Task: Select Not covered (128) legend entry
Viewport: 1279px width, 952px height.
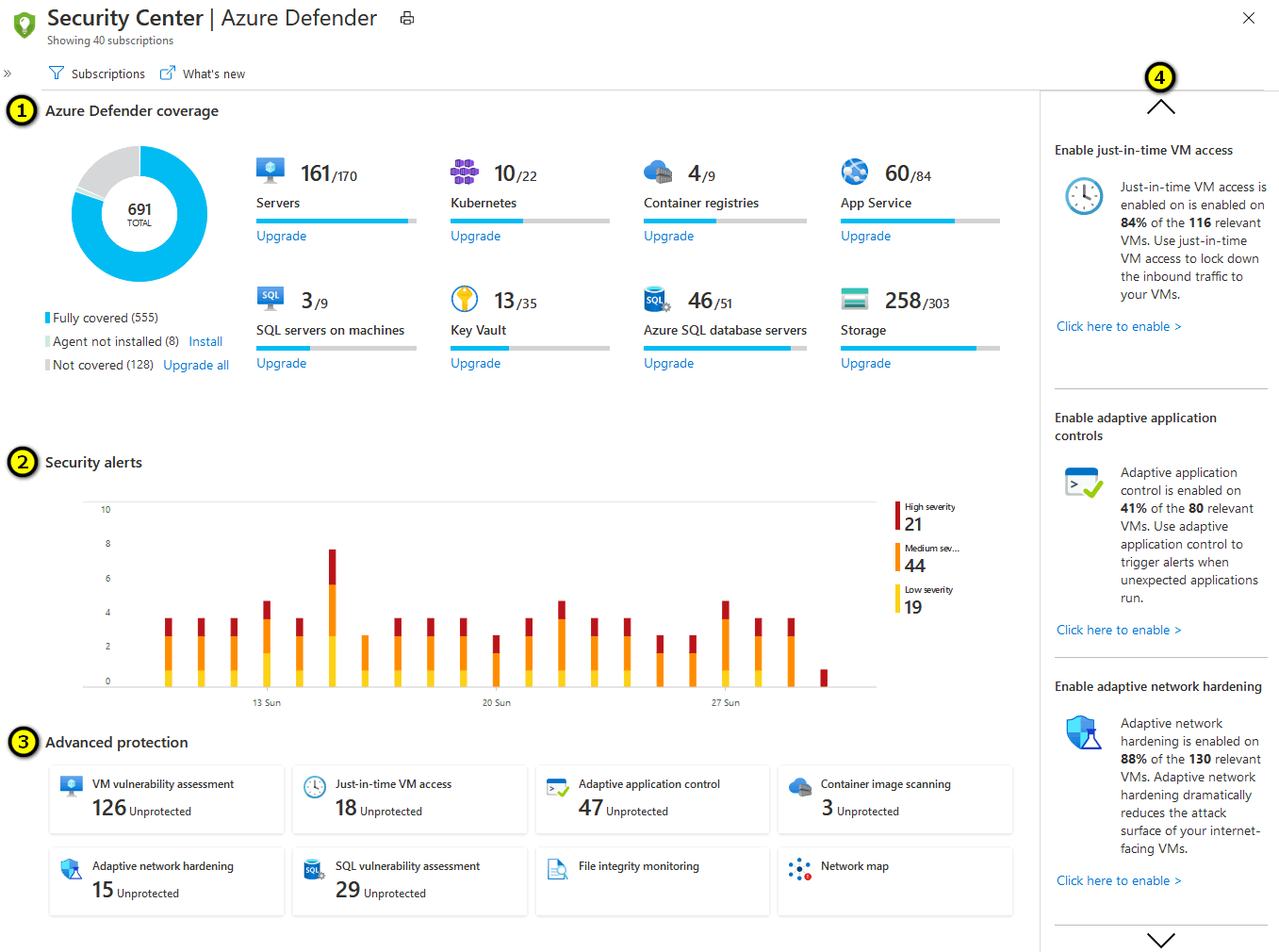Action: coord(99,365)
